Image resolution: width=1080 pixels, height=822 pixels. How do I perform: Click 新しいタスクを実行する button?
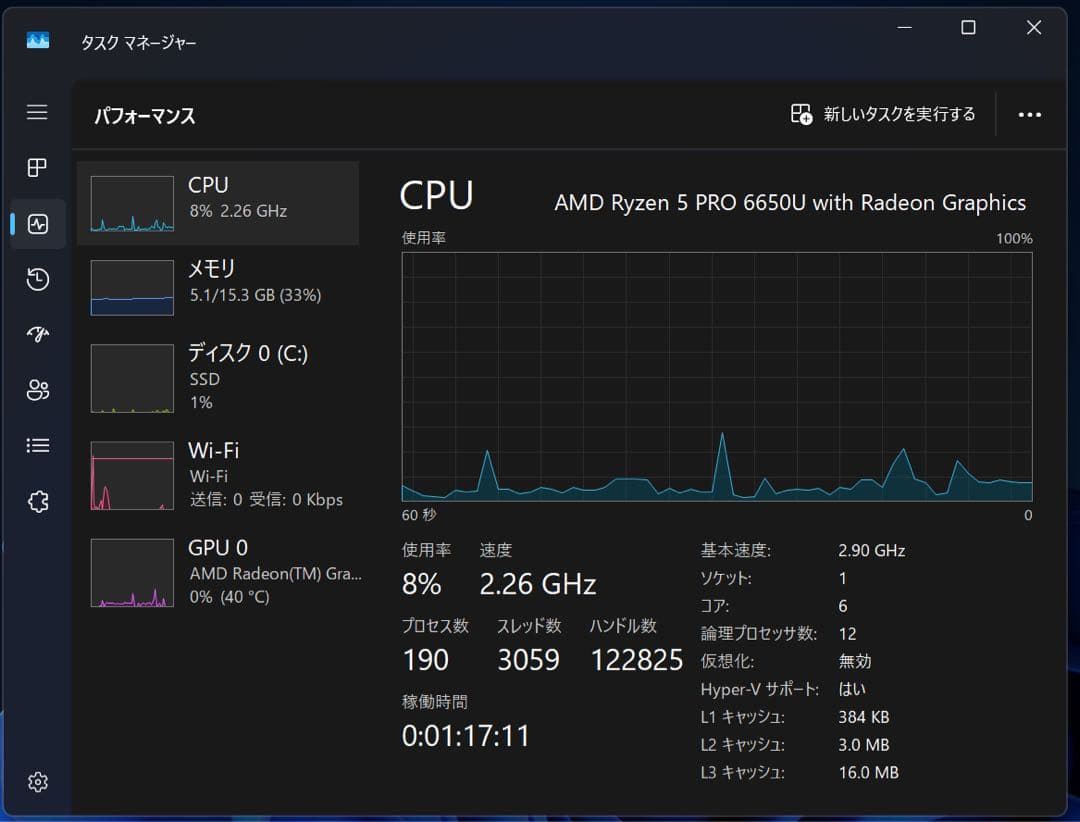tap(883, 114)
